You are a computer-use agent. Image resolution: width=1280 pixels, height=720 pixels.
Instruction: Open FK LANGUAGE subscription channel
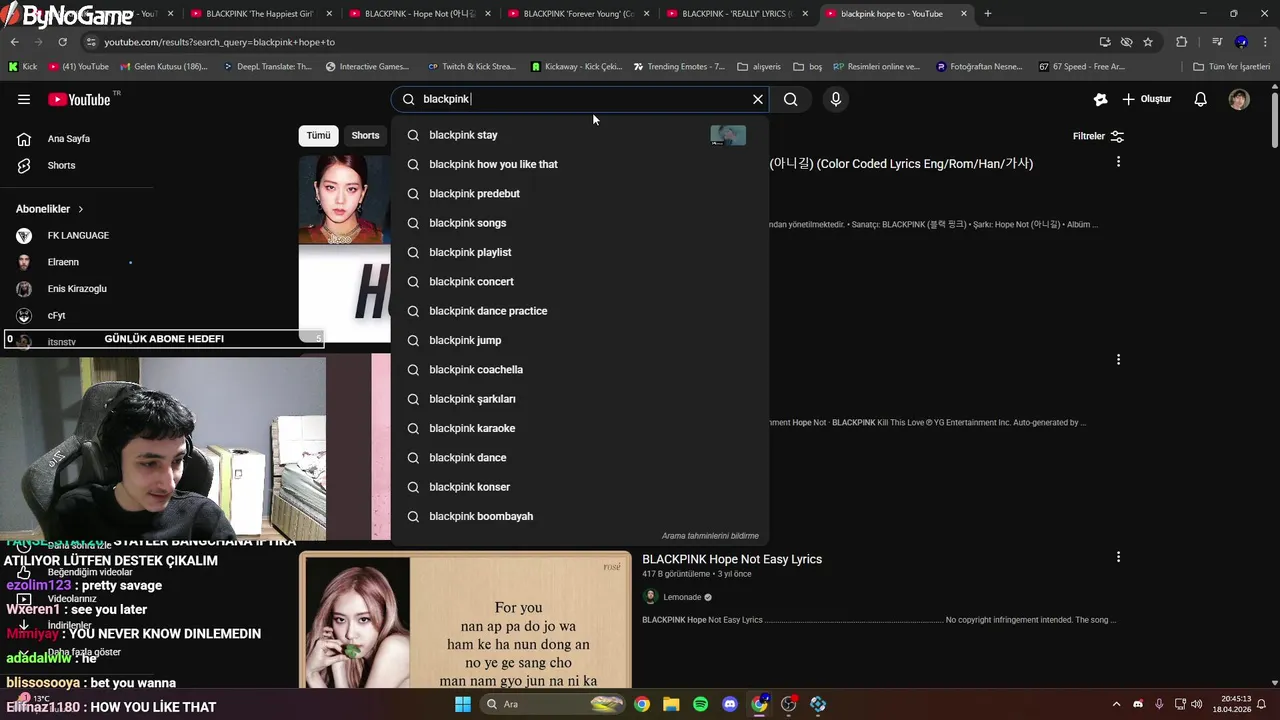(x=77, y=235)
